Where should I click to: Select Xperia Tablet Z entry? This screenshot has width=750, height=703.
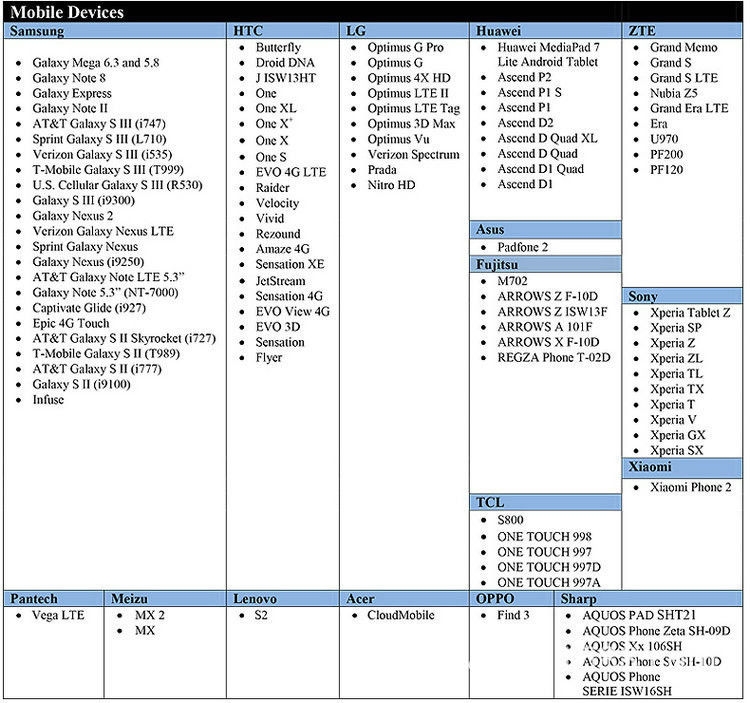pos(690,313)
